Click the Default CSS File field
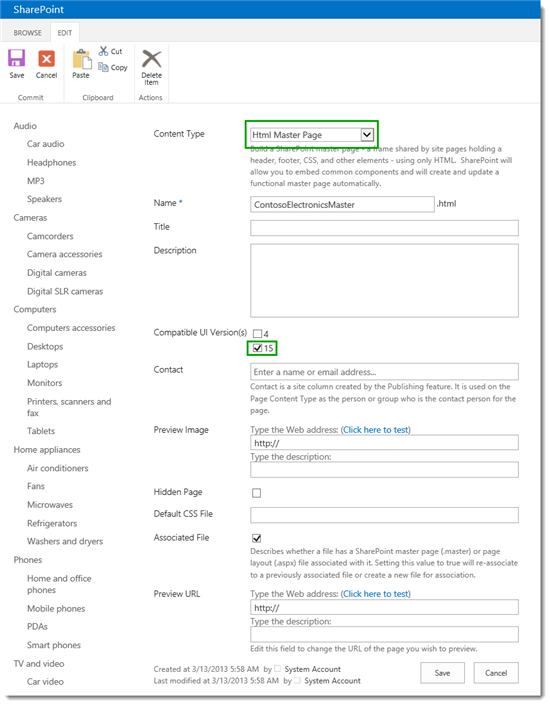 pyautogui.click(x=385, y=515)
